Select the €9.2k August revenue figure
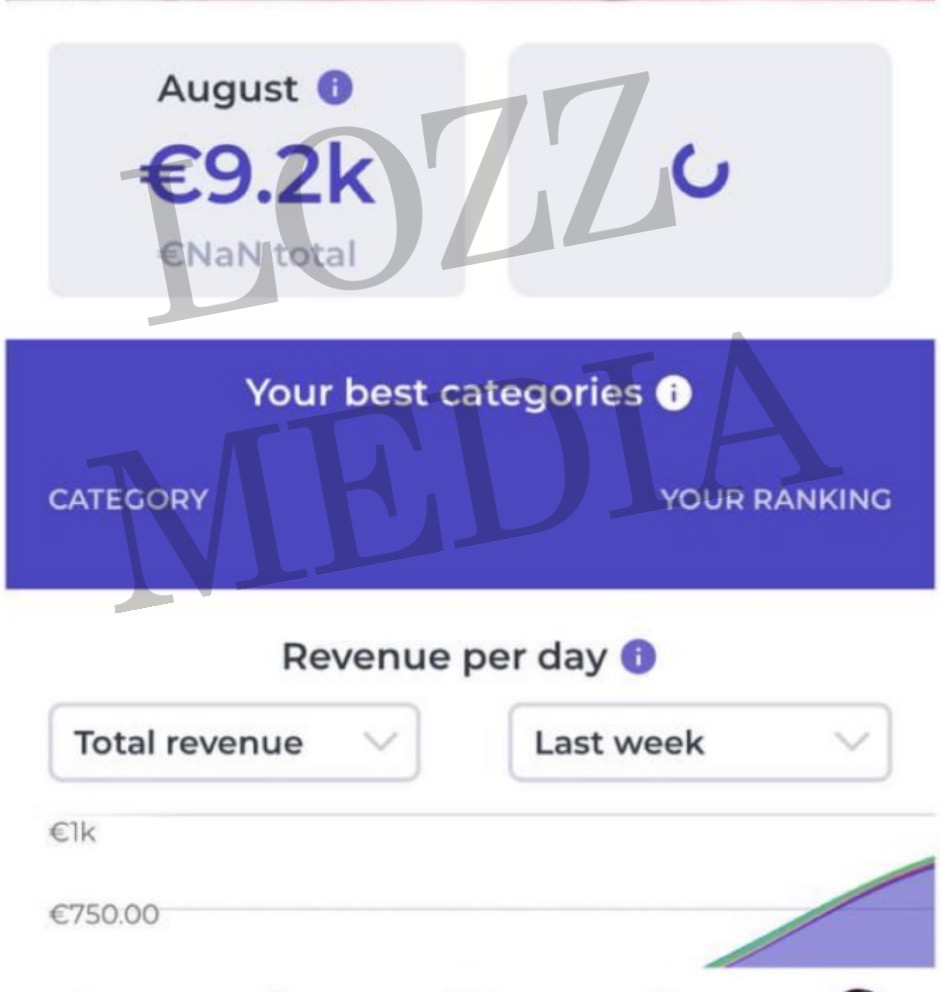Viewport: 940px width, 992px height. coord(256,177)
